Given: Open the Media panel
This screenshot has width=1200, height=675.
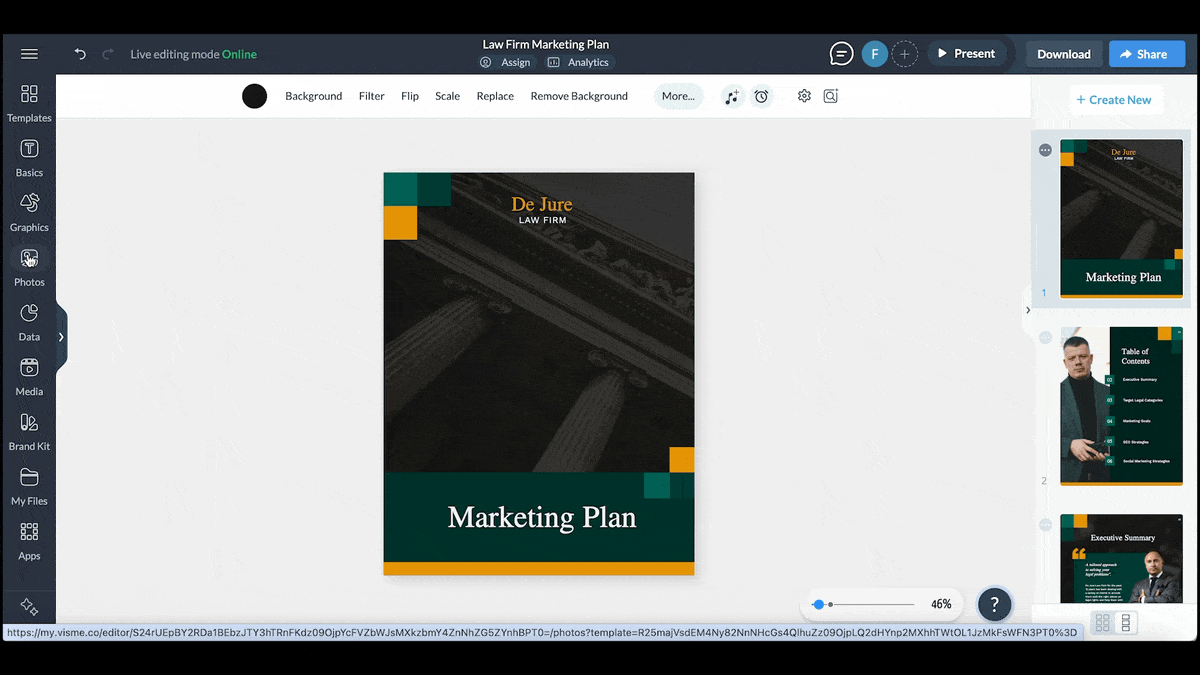Looking at the screenshot, I should click(29, 379).
